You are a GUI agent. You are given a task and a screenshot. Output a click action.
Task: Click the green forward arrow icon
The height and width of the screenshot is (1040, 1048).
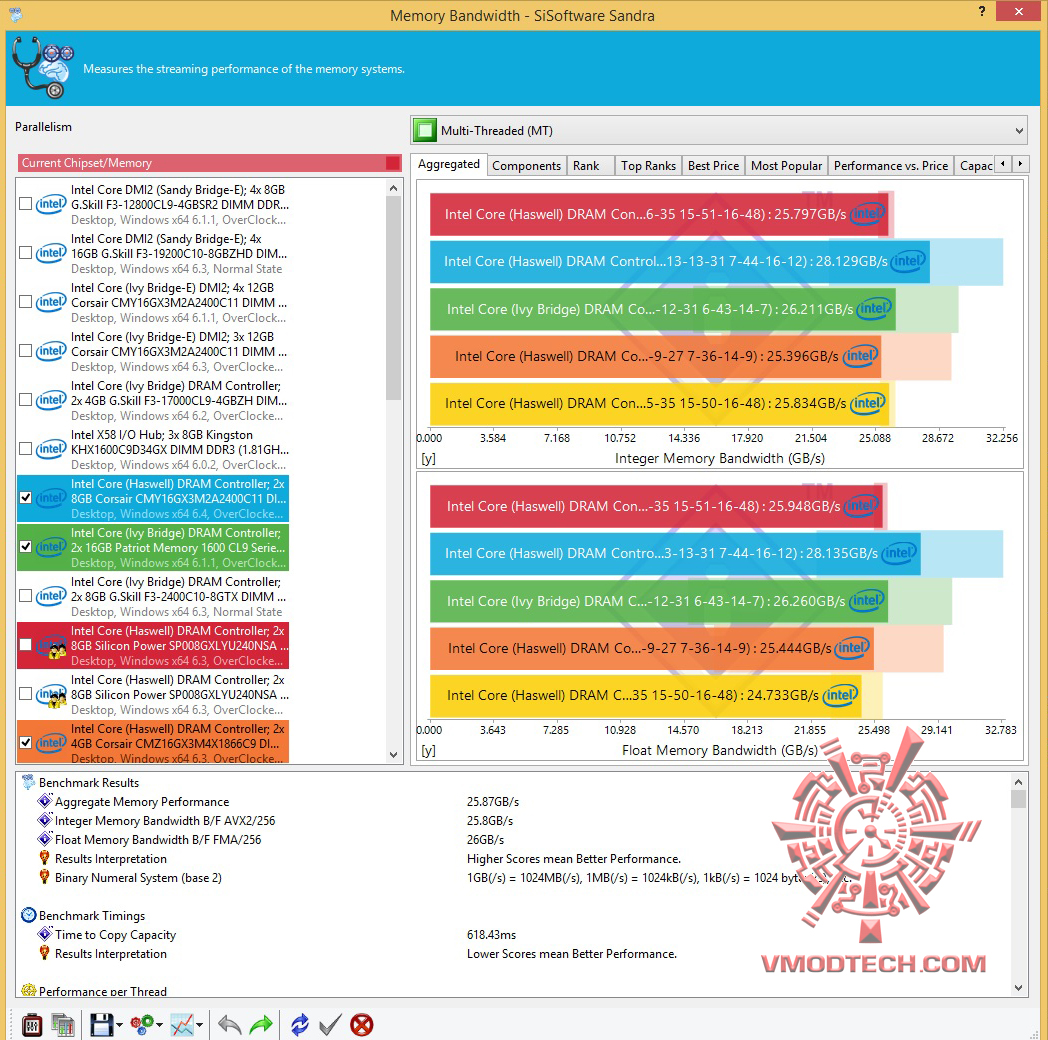click(x=261, y=1024)
